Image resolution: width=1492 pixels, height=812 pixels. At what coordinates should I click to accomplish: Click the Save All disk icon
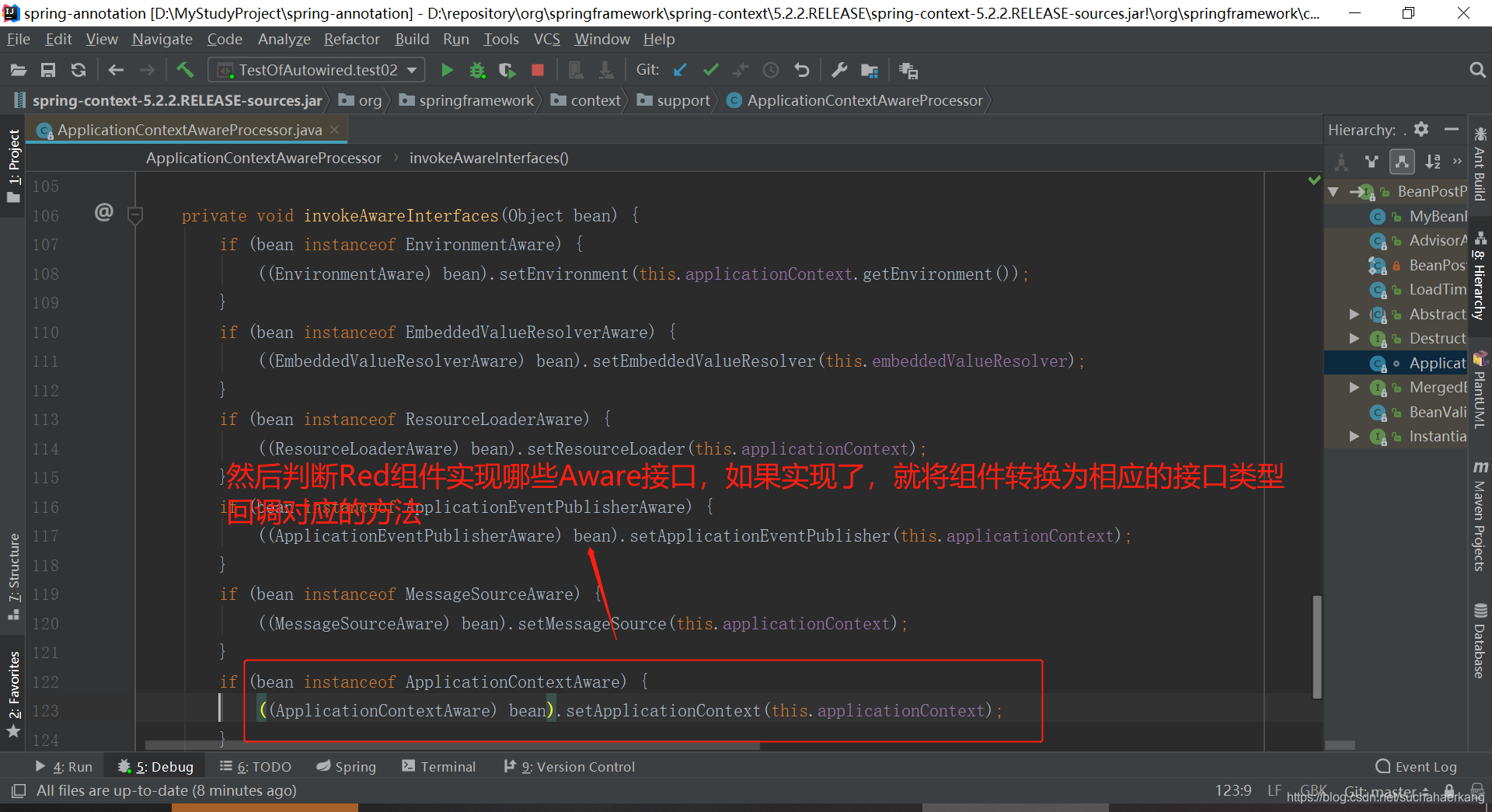click(48, 70)
